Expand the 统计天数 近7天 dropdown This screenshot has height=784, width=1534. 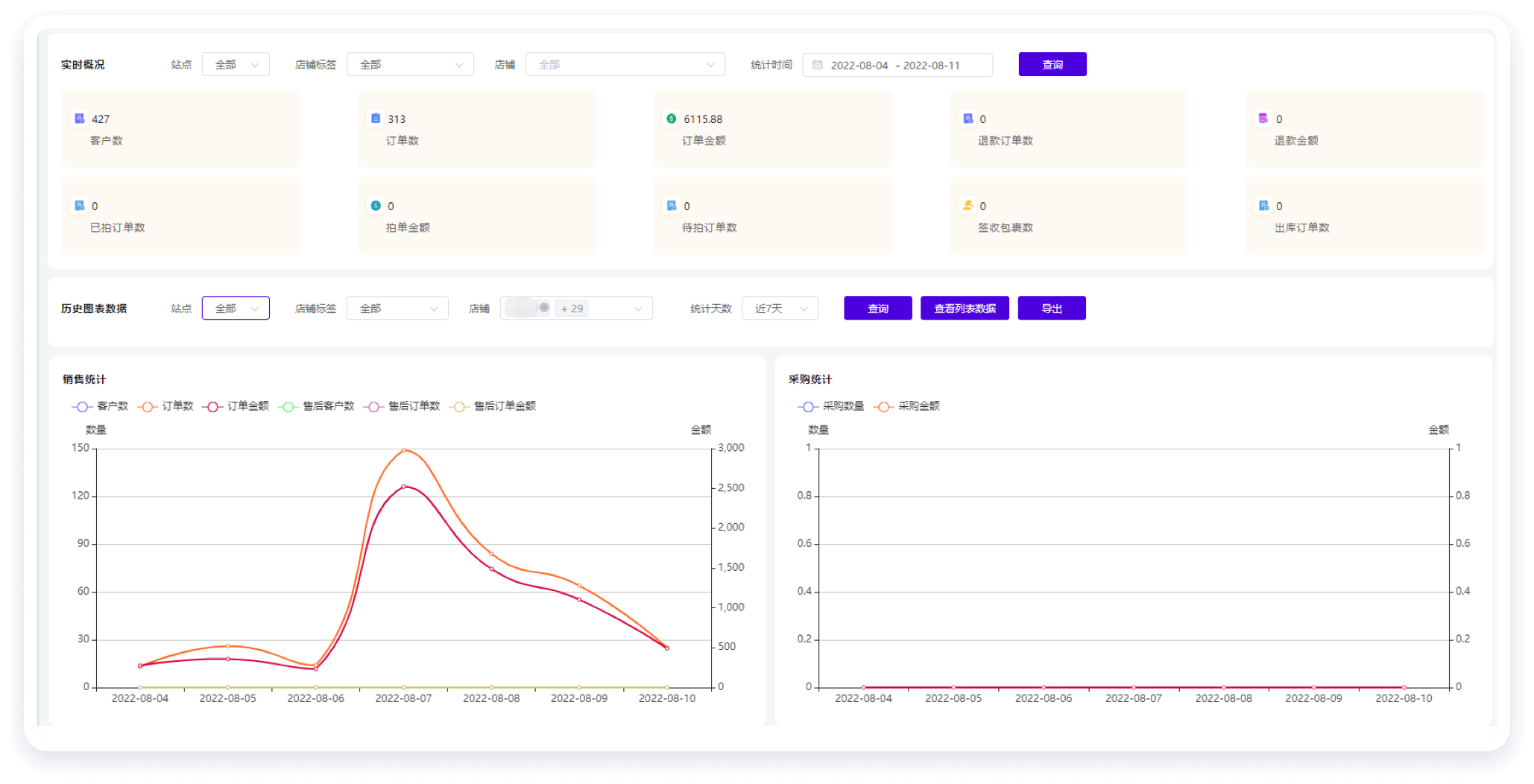(x=780, y=309)
